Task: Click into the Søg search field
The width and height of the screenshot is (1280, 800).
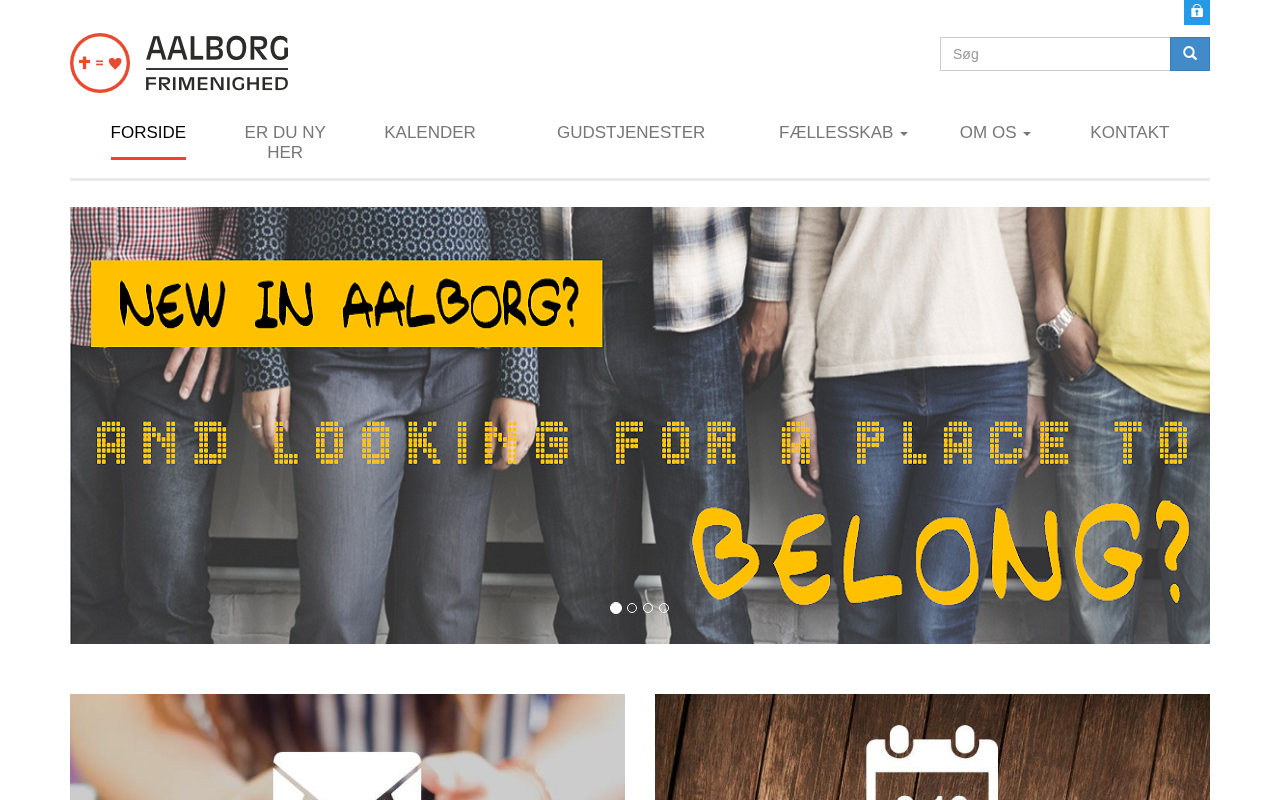Action: (x=1055, y=54)
